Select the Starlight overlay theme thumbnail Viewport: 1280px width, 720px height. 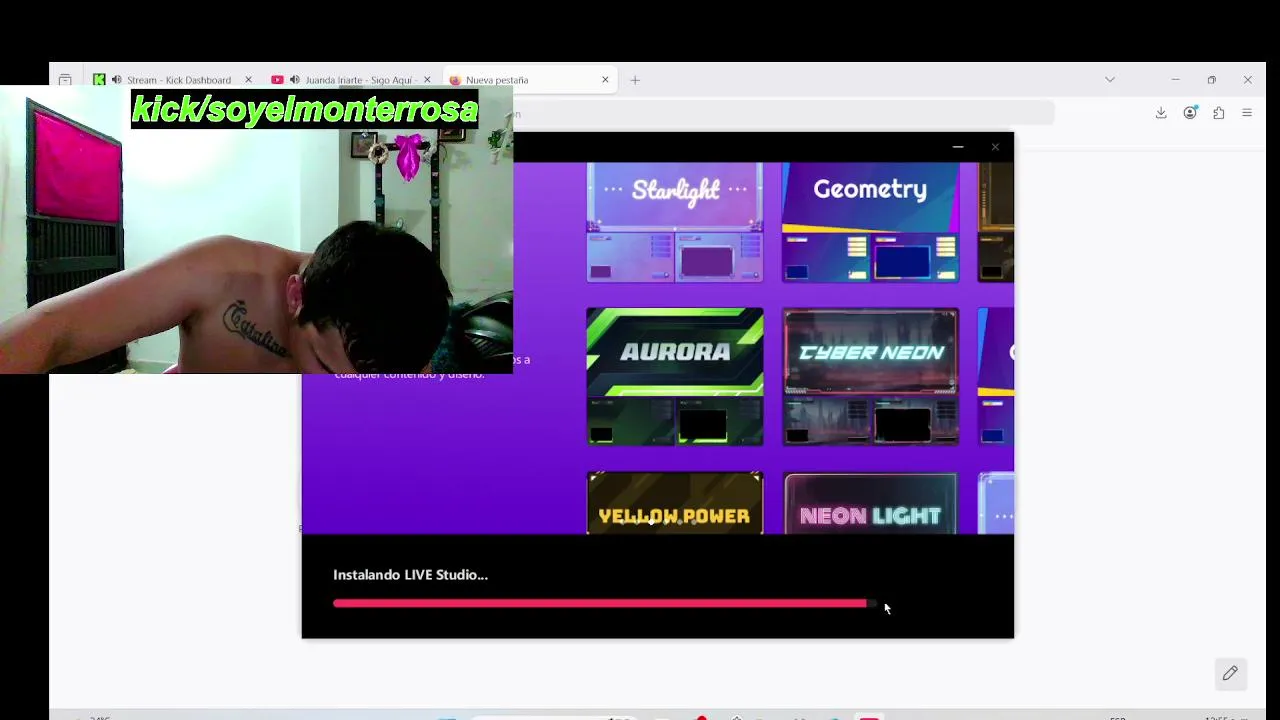click(x=675, y=222)
